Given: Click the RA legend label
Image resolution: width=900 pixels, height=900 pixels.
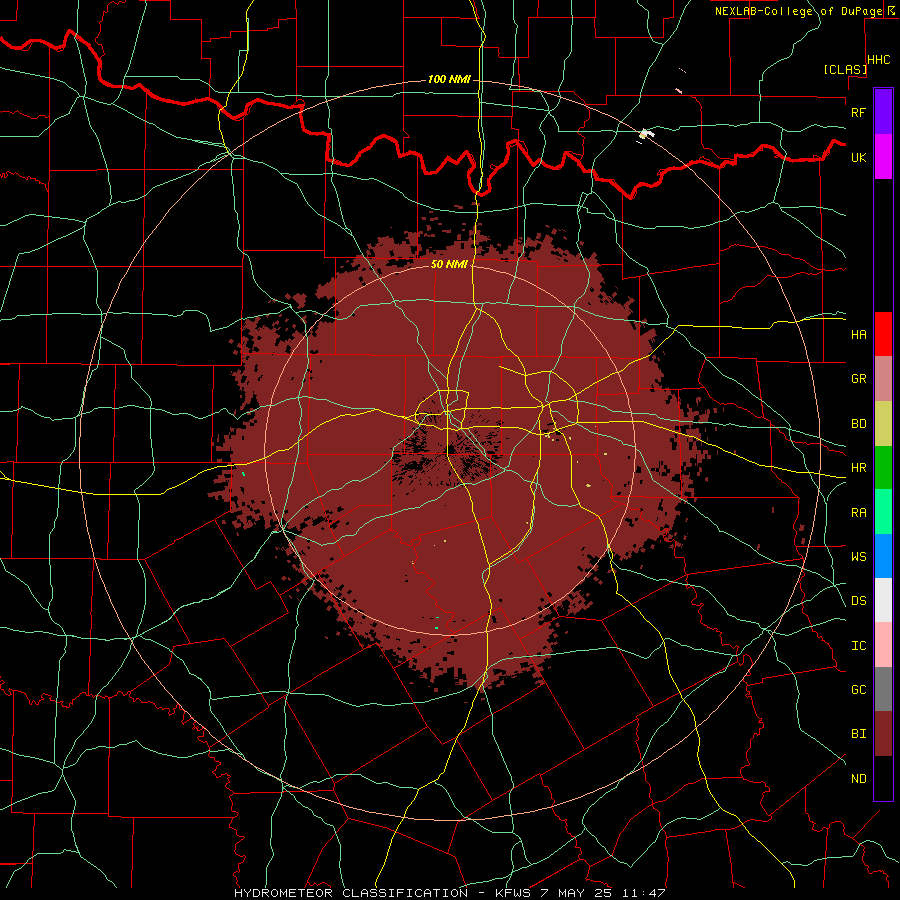Looking at the screenshot, I should (x=858, y=513).
